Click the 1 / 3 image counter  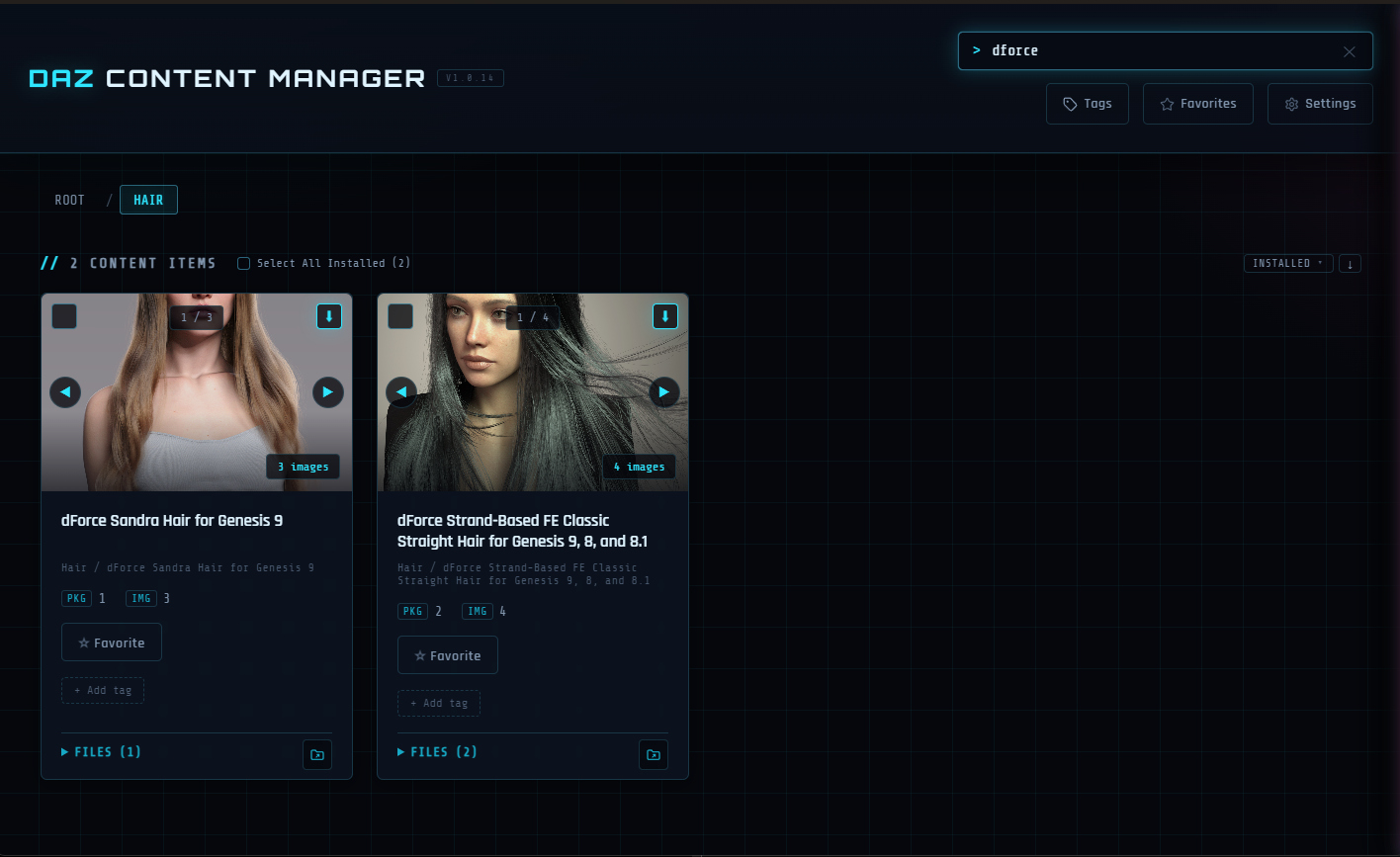pos(197,317)
